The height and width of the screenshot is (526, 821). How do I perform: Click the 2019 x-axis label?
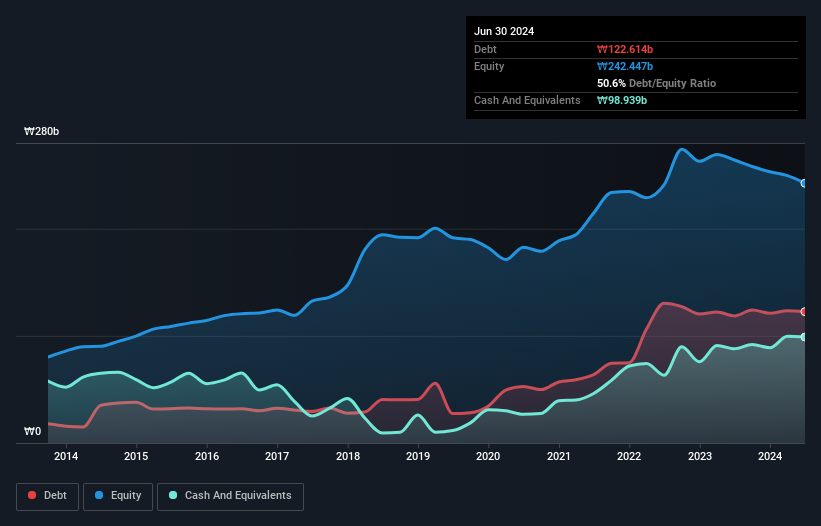418,456
